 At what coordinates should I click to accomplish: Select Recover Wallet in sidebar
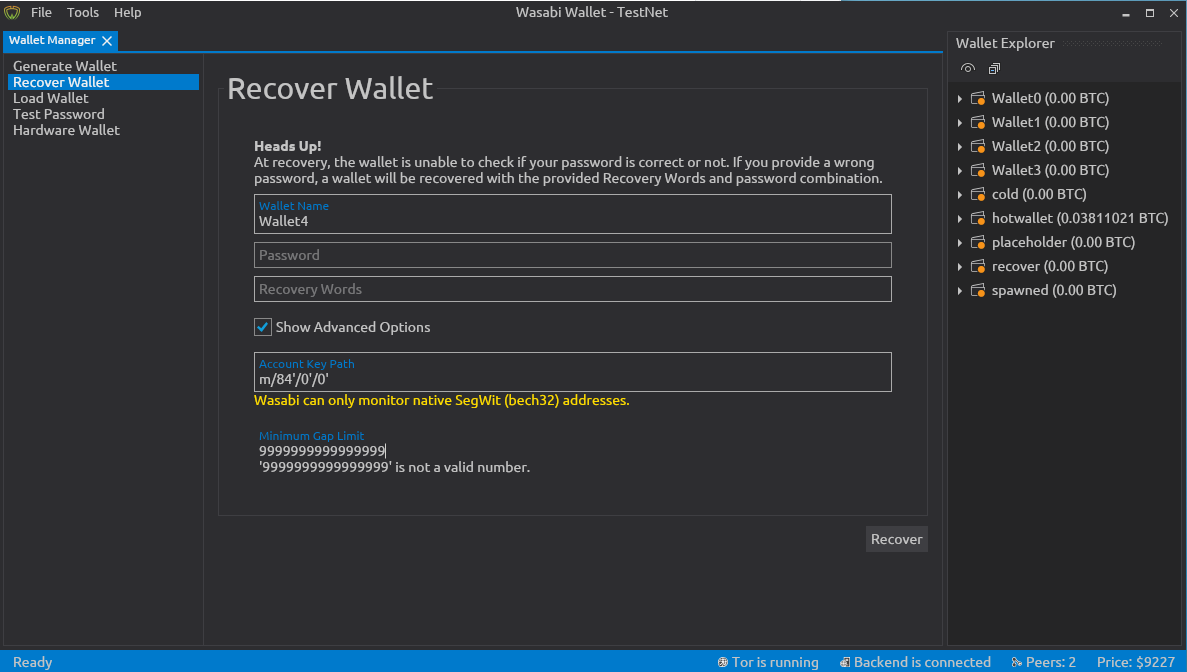pyautogui.click(x=103, y=82)
